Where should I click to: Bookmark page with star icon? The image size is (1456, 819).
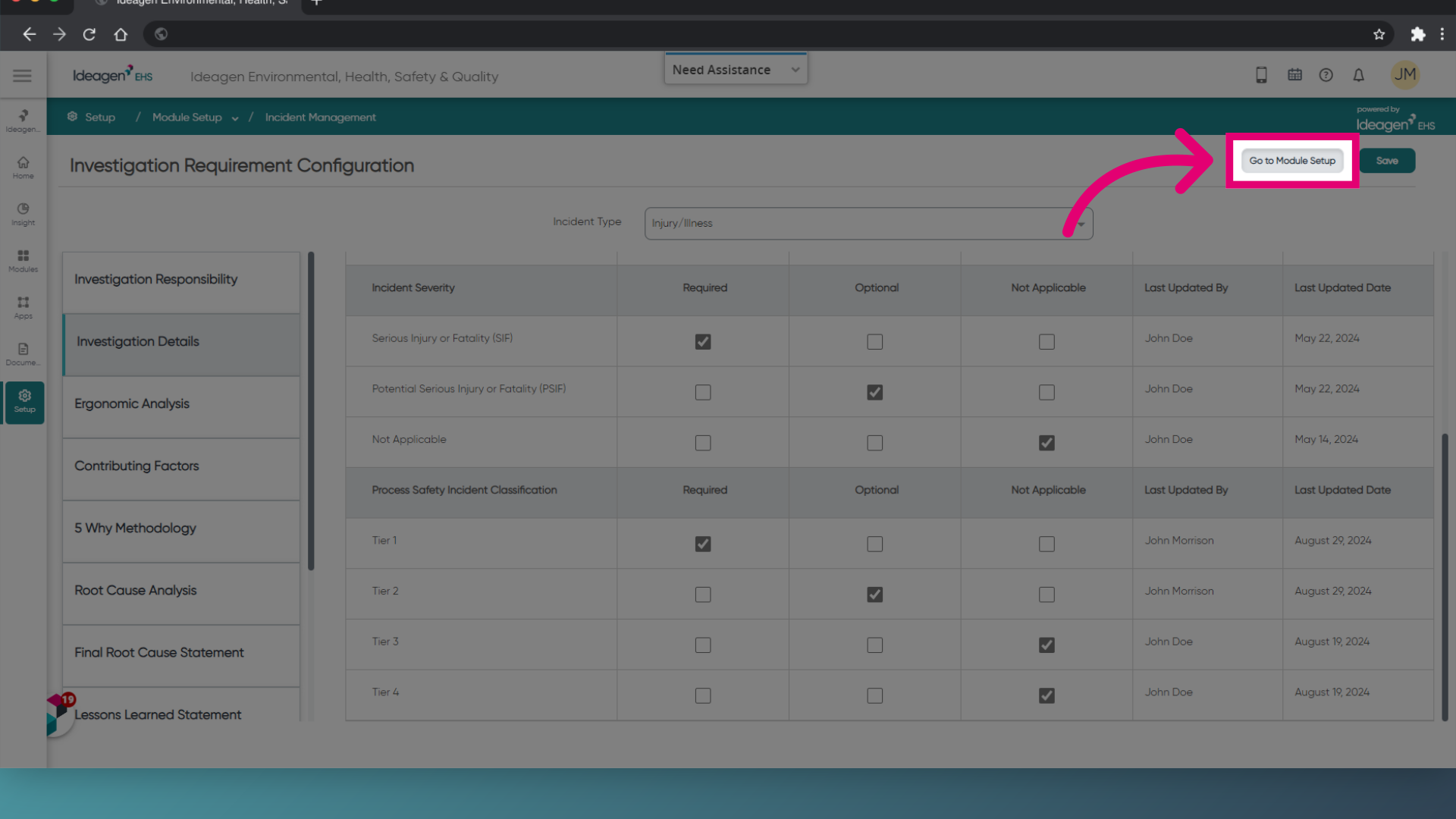pyautogui.click(x=1379, y=34)
